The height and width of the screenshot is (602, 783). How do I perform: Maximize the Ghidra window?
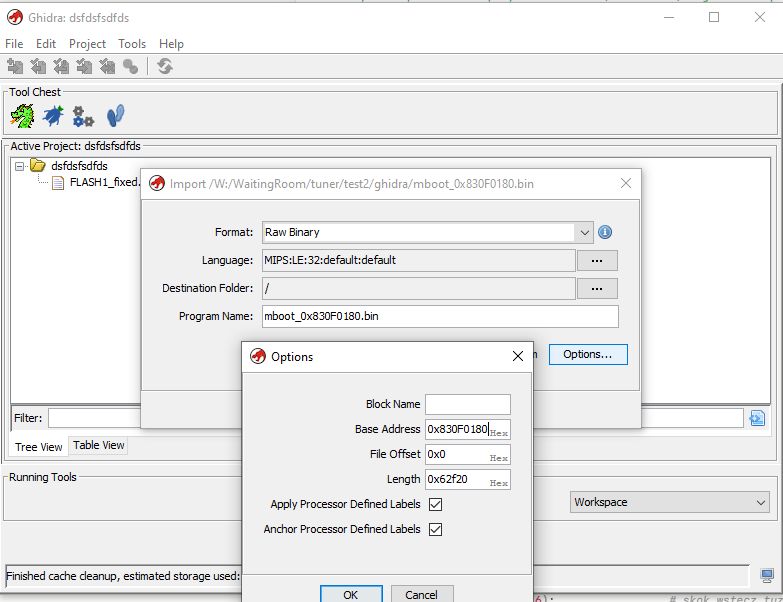point(714,17)
